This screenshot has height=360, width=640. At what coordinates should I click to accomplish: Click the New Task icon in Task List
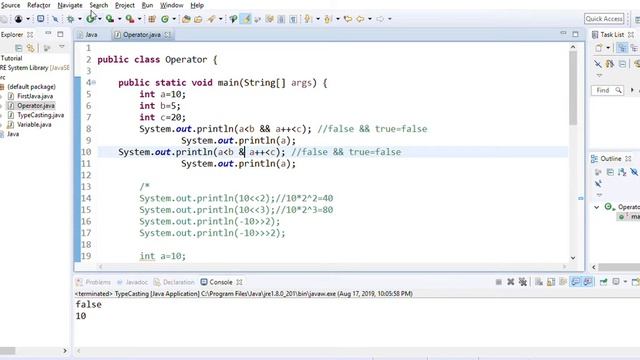point(598,48)
